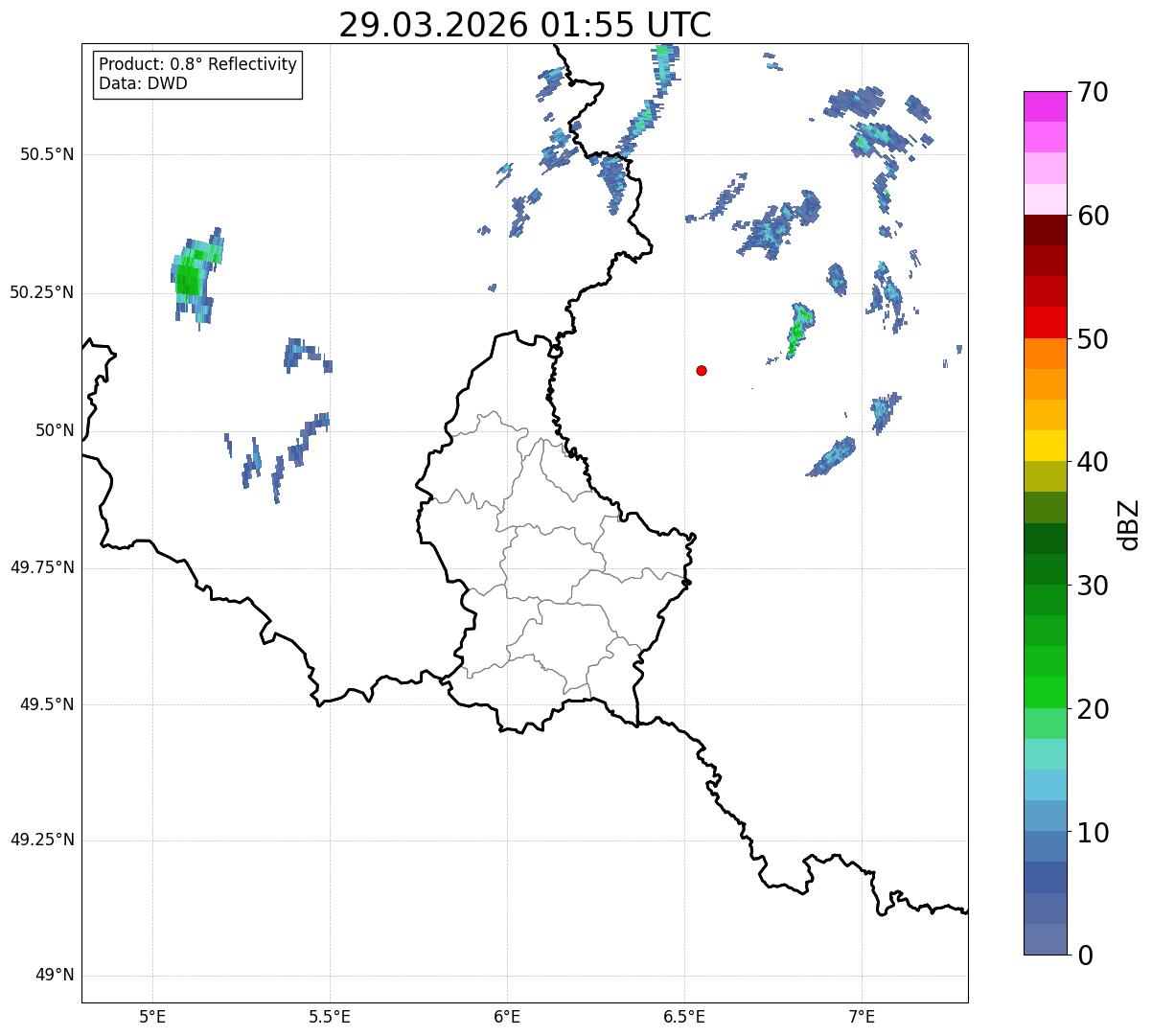Screen dimensions: 1152x1036
Task: Click the 49°N latitude label
Action: pyautogui.click(x=56, y=975)
